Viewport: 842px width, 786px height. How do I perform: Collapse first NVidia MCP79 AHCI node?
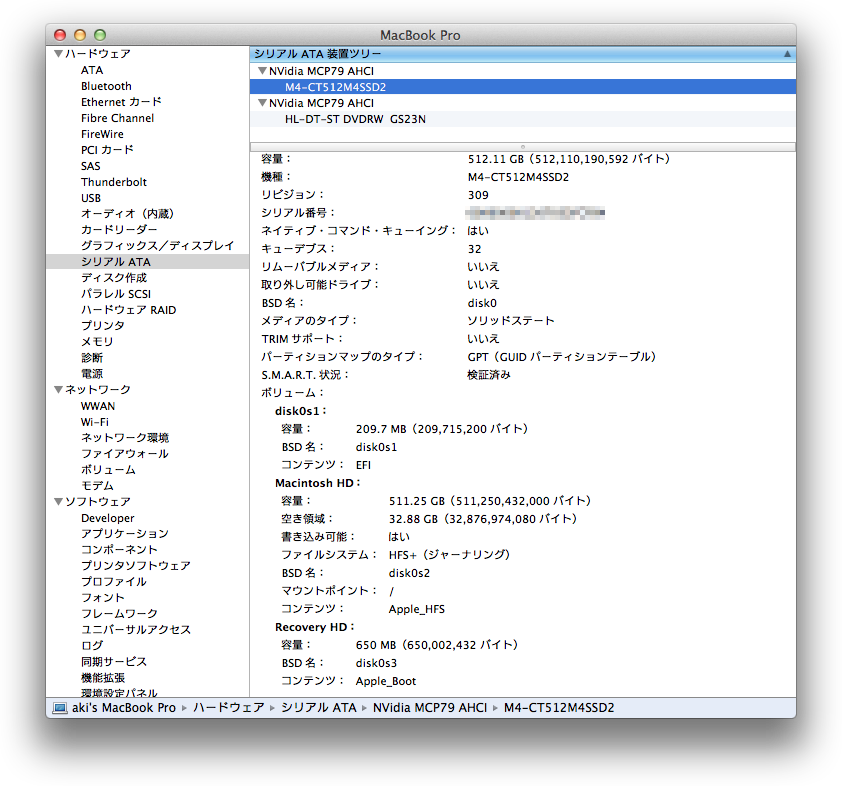point(262,71)
